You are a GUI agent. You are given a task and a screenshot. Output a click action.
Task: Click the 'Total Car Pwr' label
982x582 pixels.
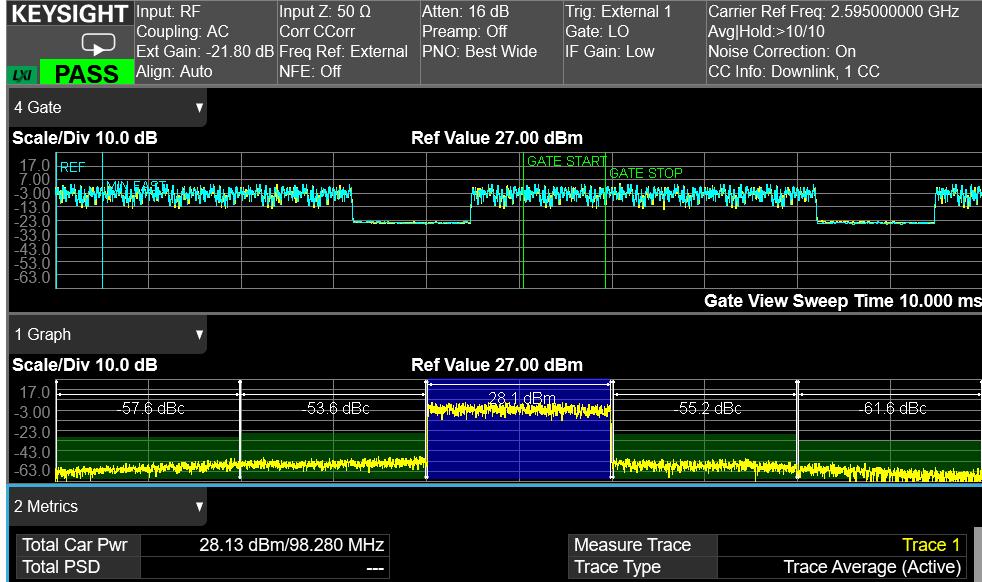click(75, 545)
